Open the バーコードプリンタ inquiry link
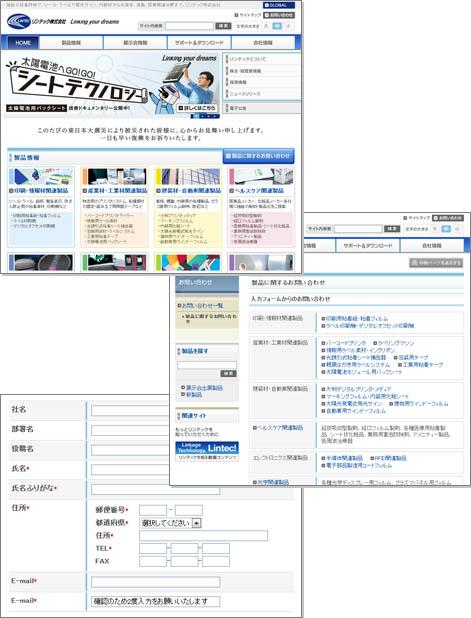Viewport: 471px width, 618px height. [344, 343]
